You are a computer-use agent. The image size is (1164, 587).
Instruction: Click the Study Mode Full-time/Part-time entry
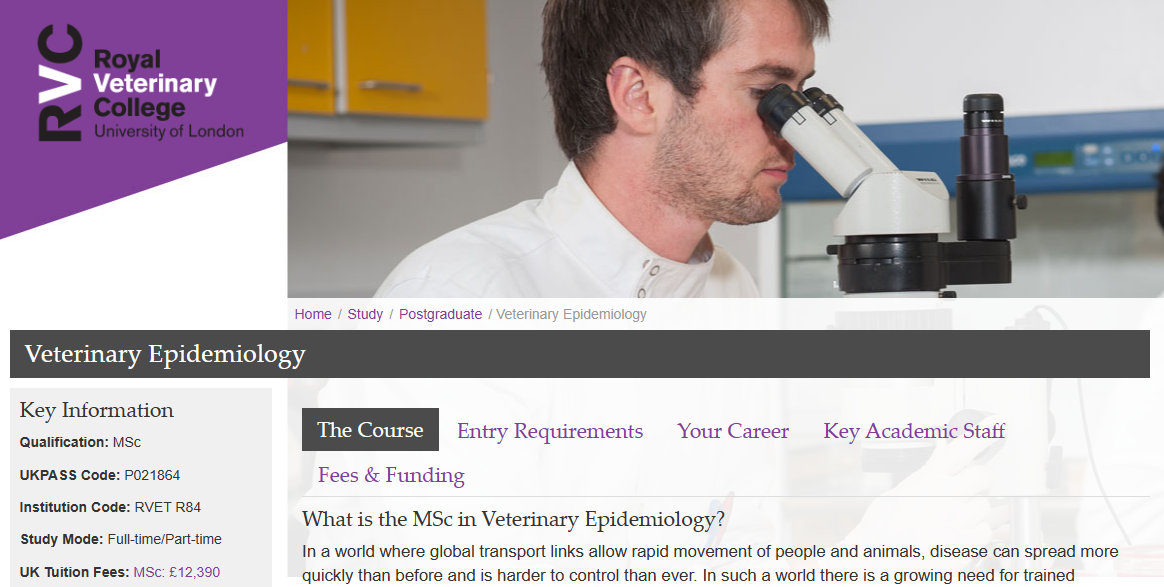coord(121,539)
